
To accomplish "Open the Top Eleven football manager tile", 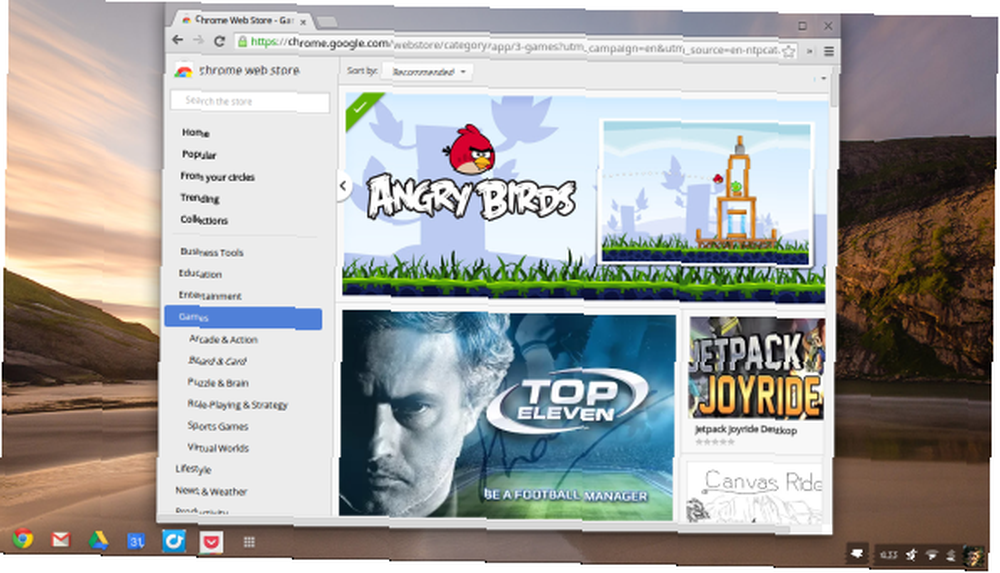I will tap(507, 415).
